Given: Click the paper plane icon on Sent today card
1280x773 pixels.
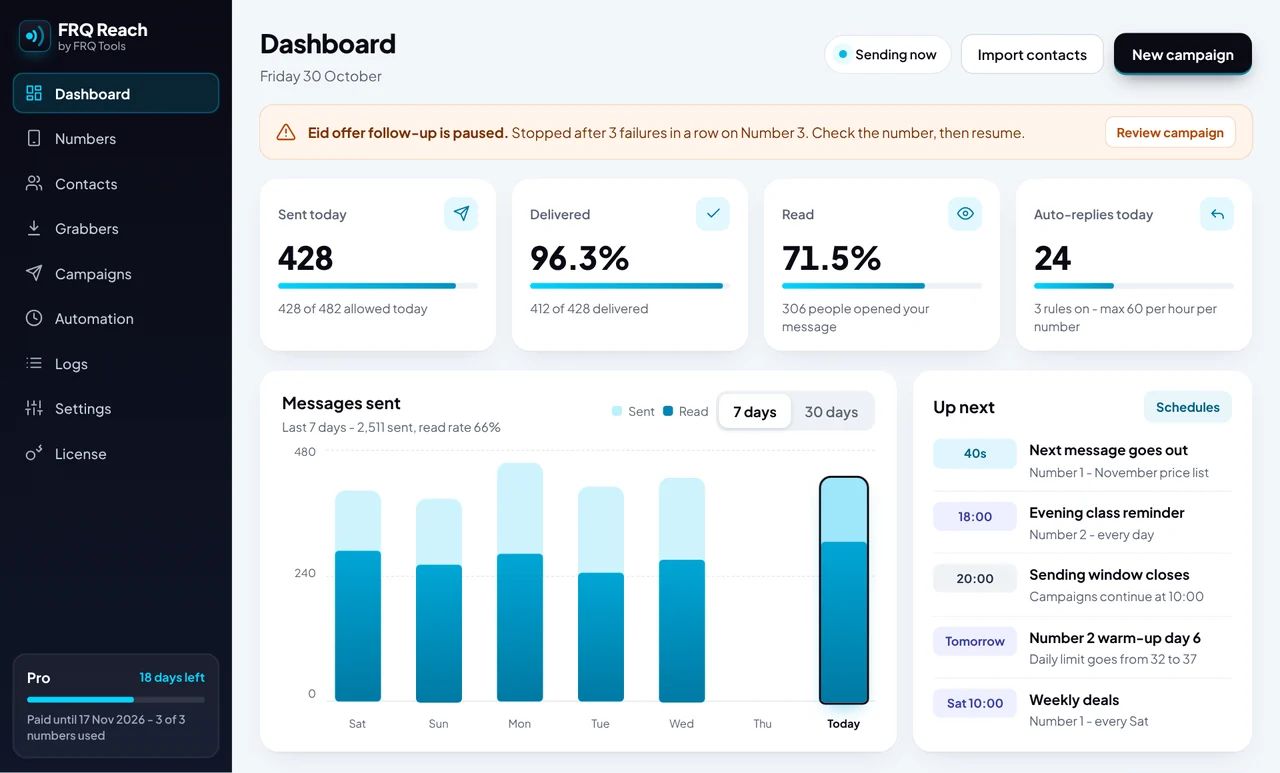Looking at the screenshot, I should (461, 213).
